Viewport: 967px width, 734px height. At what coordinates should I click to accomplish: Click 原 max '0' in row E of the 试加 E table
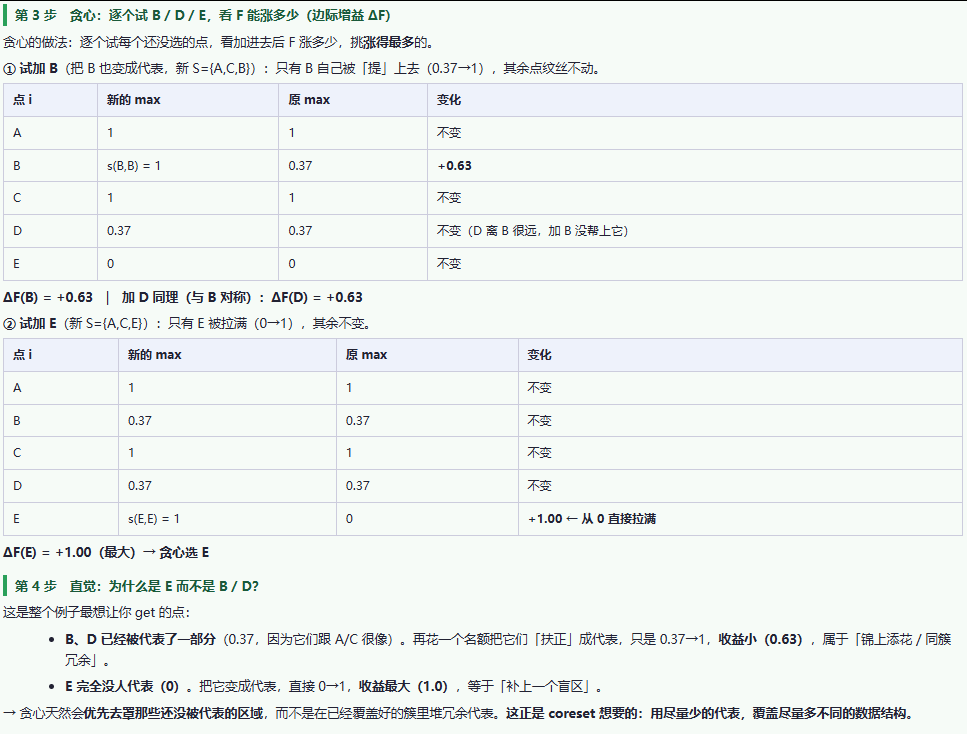coord(349,519)
